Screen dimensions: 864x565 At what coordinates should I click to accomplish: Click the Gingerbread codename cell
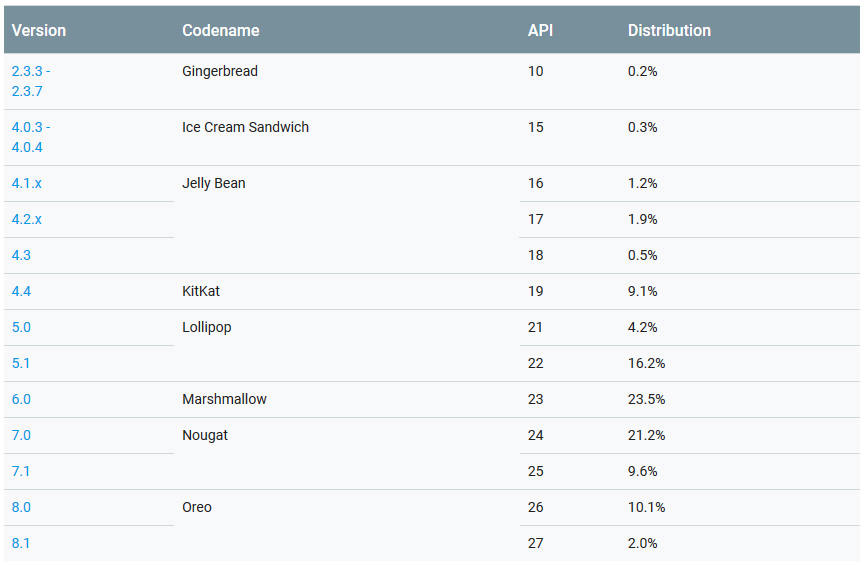220,71
